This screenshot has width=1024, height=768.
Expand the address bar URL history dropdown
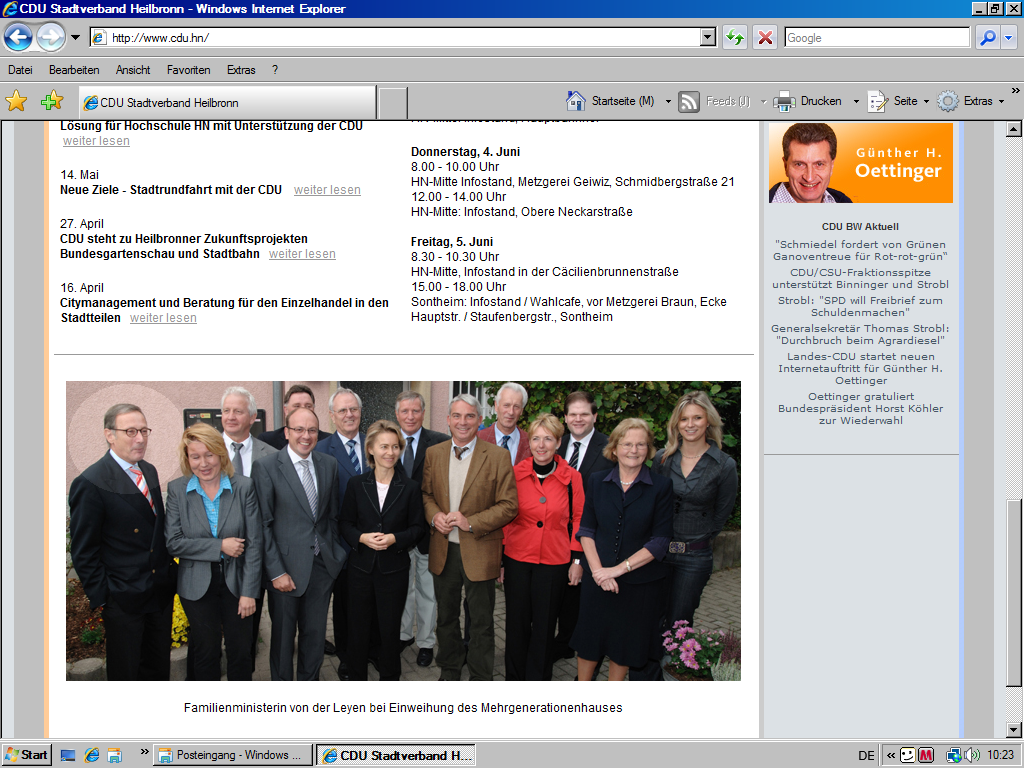point(708,38)
